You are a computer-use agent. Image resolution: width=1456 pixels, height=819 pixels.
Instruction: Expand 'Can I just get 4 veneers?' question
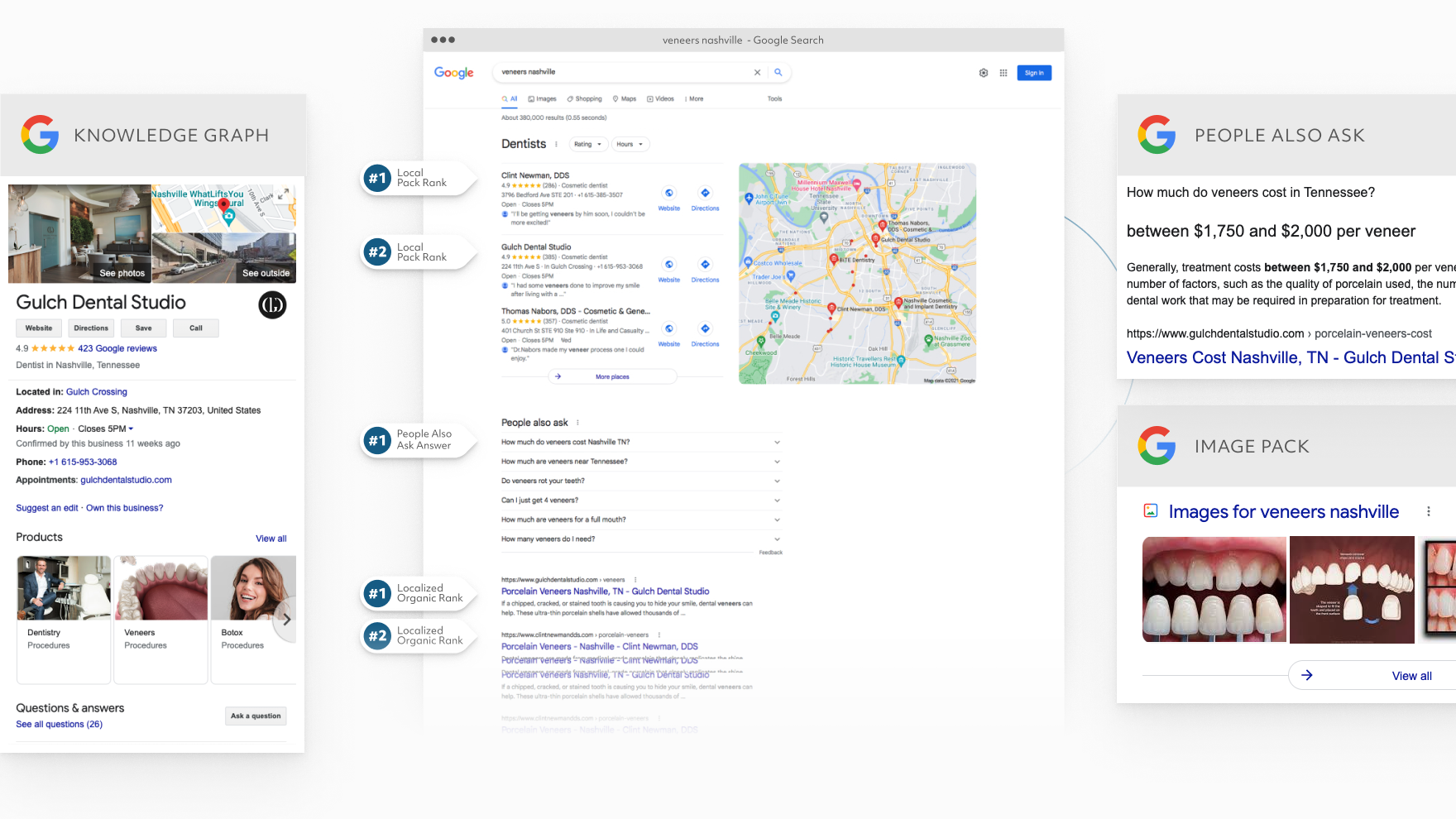[x=641, y=500]
